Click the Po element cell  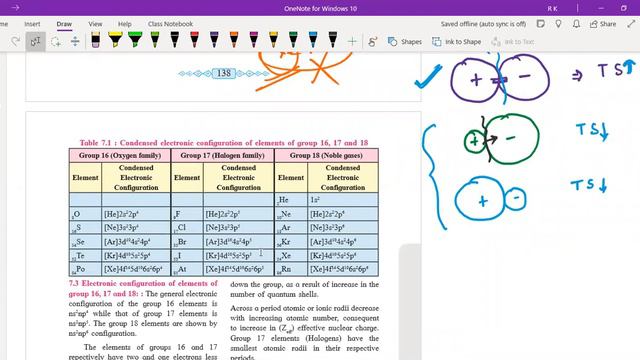85,269
